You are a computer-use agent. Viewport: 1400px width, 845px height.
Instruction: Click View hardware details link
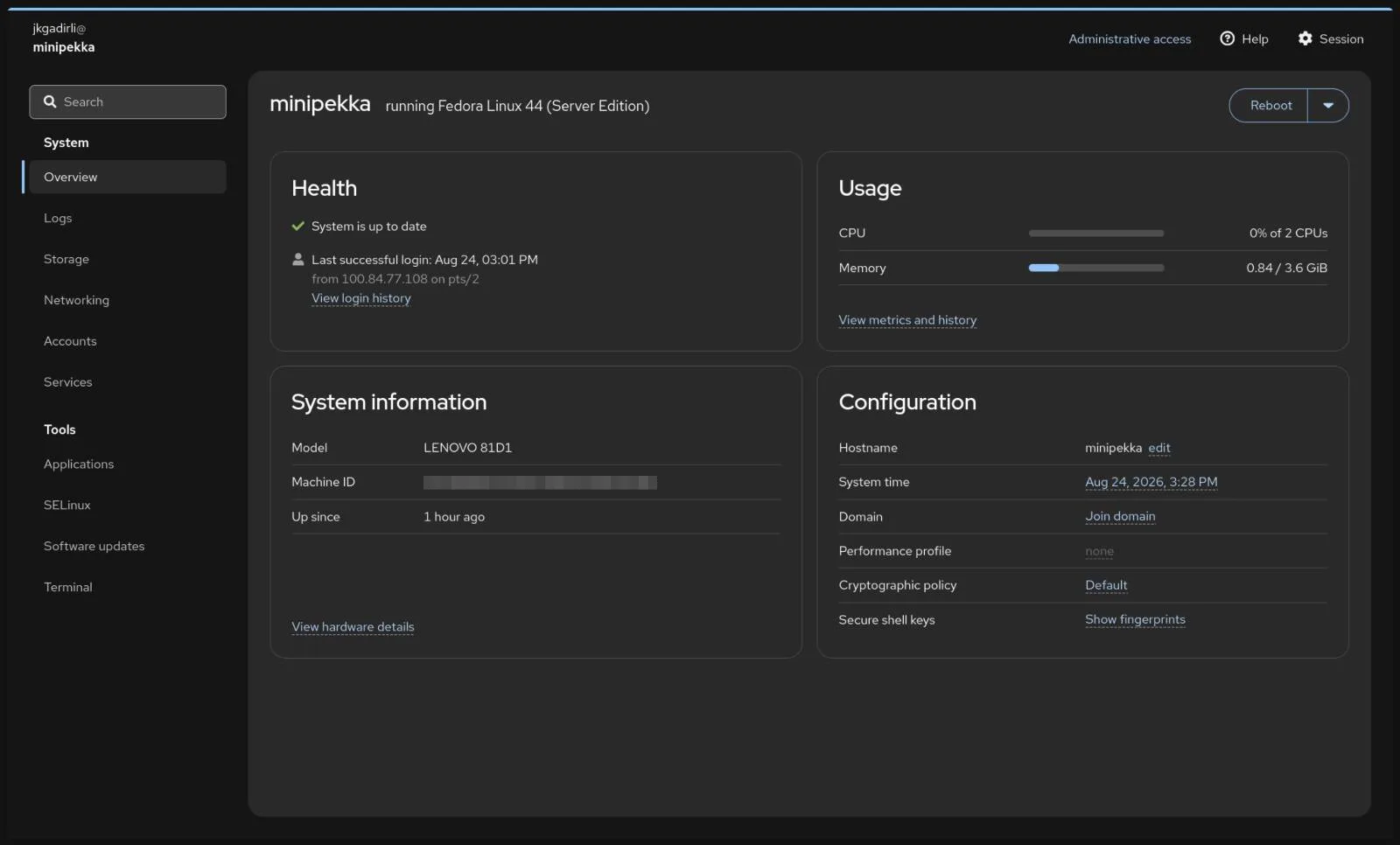(353, 627)
